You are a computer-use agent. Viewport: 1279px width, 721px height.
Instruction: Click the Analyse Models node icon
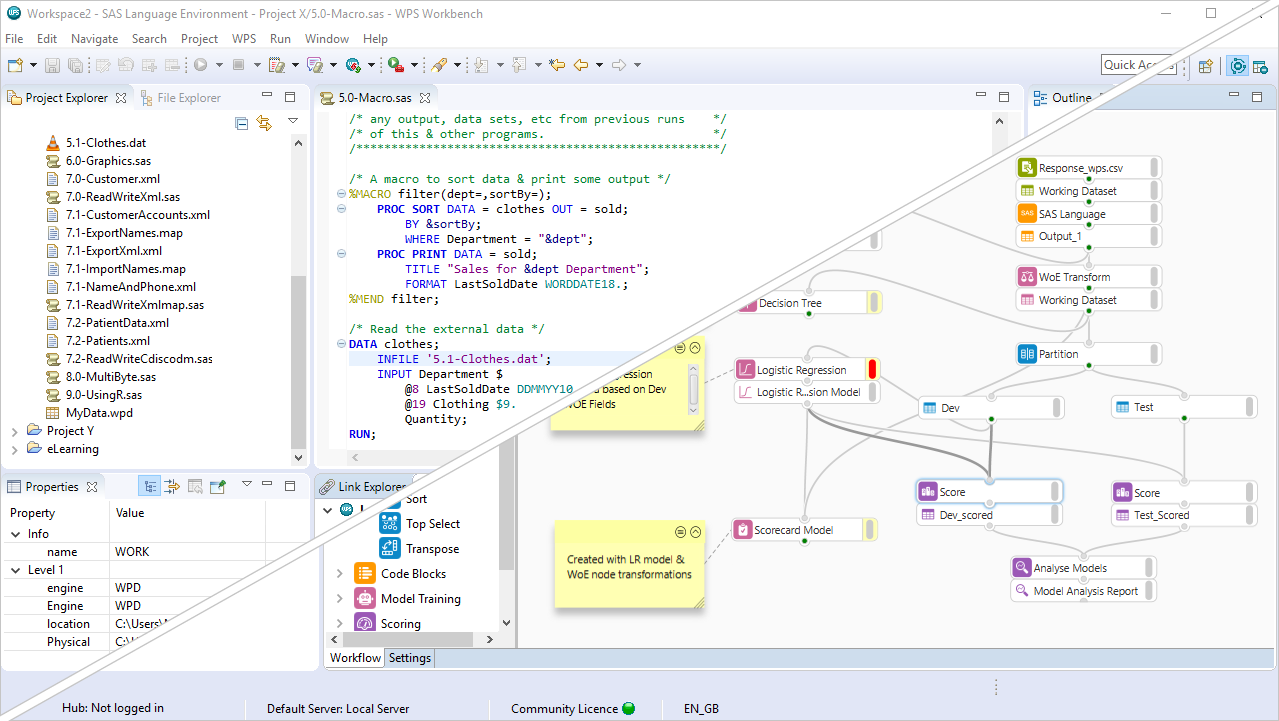pyautogui.click(x=1022, y=568)
